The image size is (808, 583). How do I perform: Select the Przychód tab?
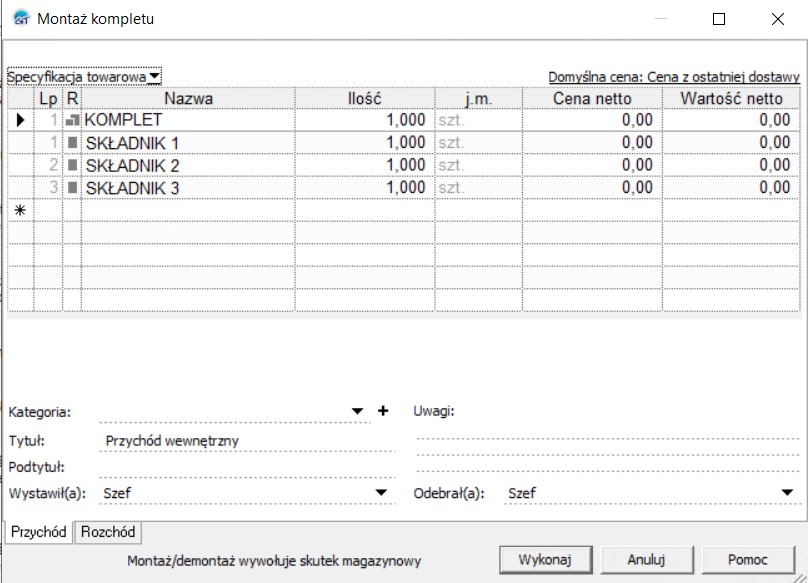[x=38, y=532]
